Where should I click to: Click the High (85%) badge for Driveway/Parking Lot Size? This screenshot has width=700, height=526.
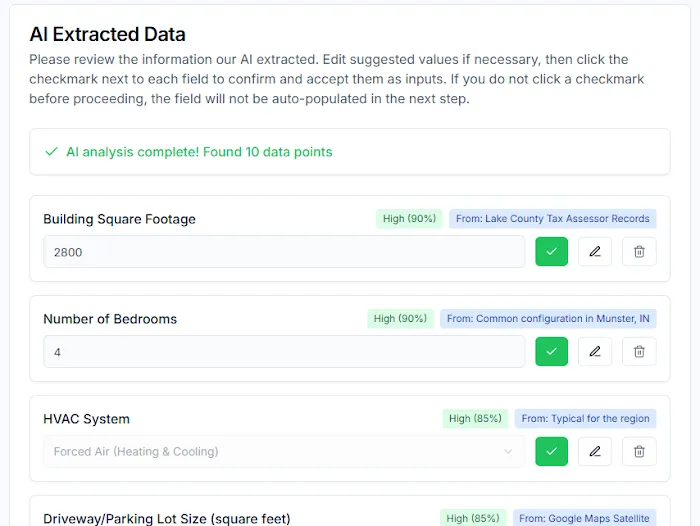click(x=473, y=518)
